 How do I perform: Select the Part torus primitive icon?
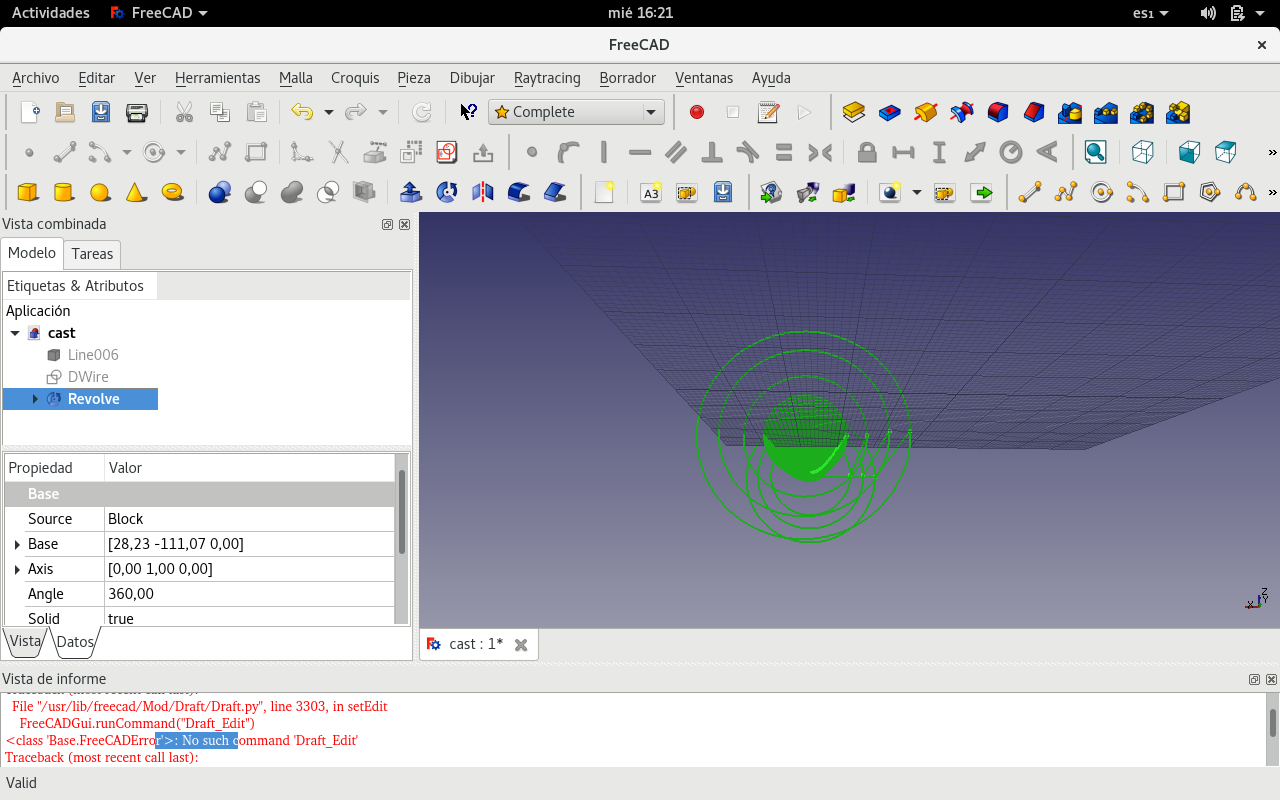point(172,192)
